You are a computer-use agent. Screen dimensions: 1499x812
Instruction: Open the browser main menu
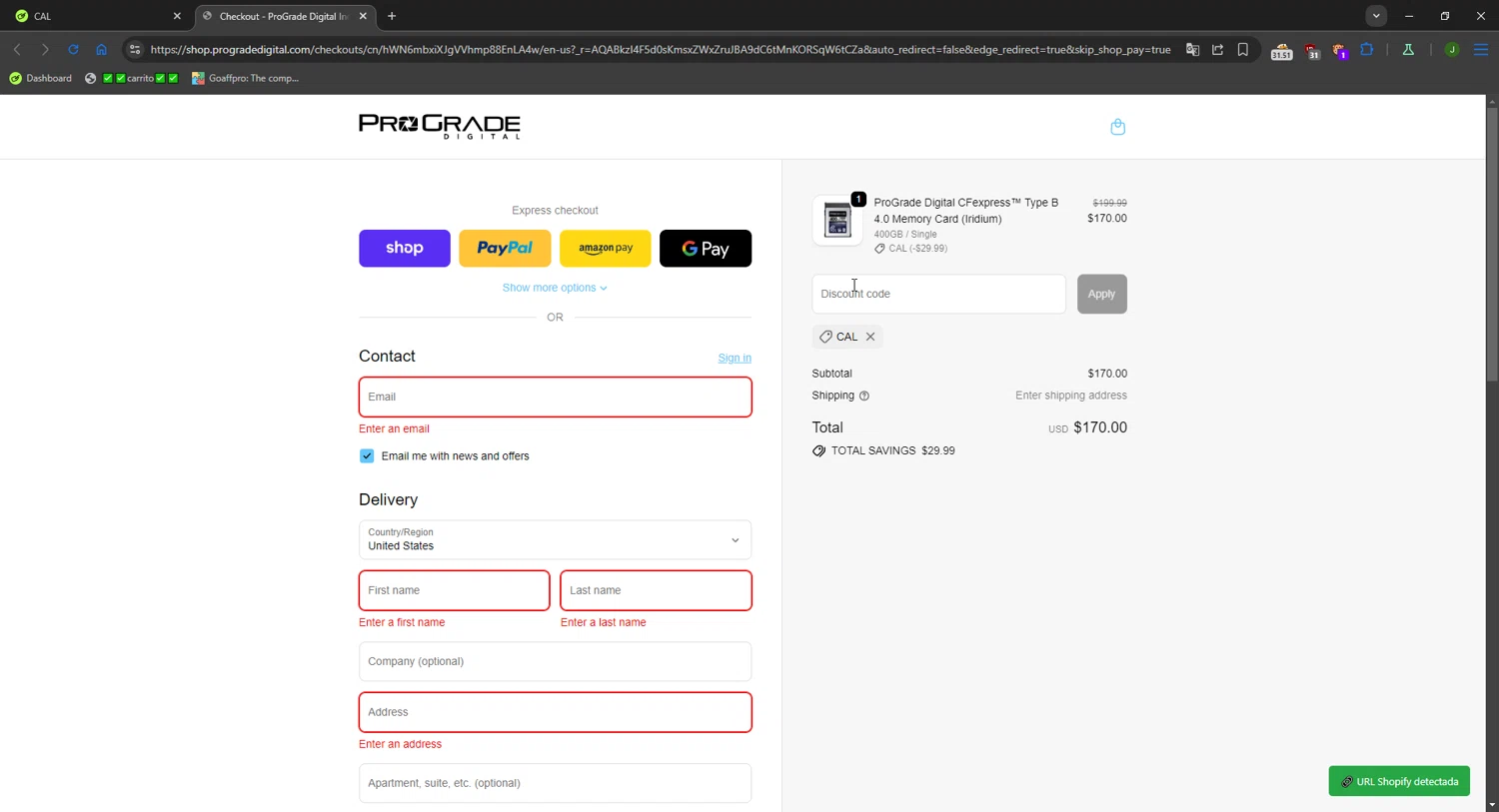click(x=1481, y=49)
